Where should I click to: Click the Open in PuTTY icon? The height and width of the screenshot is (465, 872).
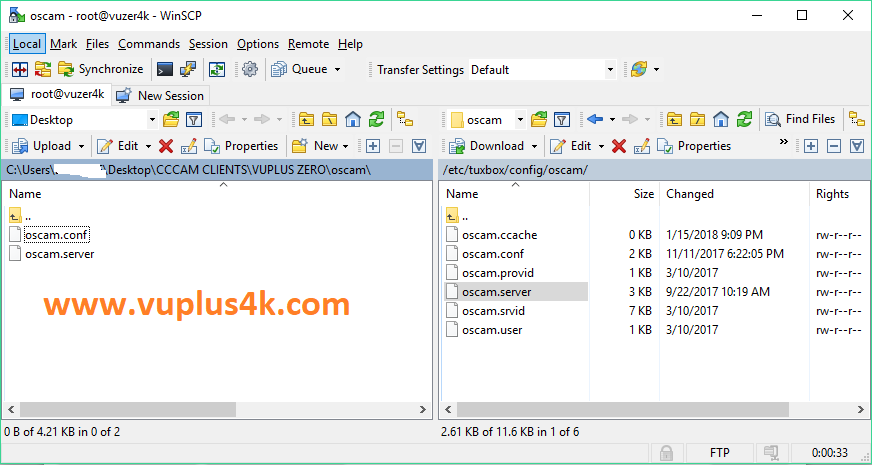pos(188,70)
